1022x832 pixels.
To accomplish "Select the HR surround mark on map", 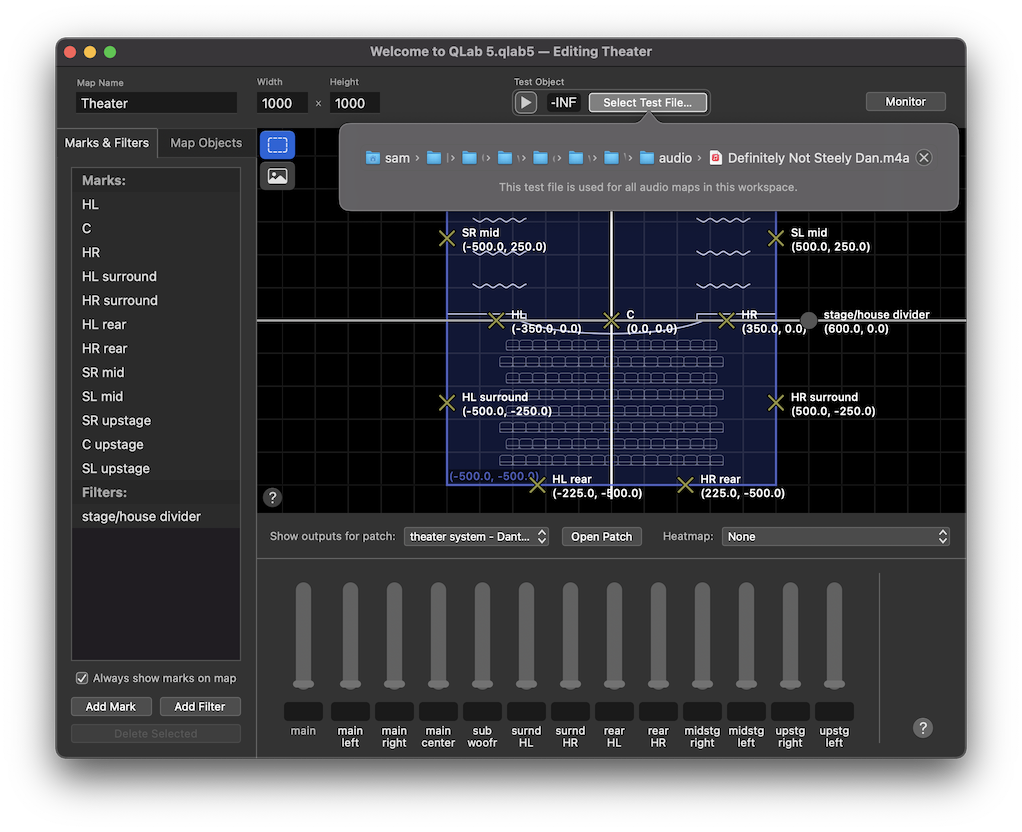I will (x=775, y=402).
